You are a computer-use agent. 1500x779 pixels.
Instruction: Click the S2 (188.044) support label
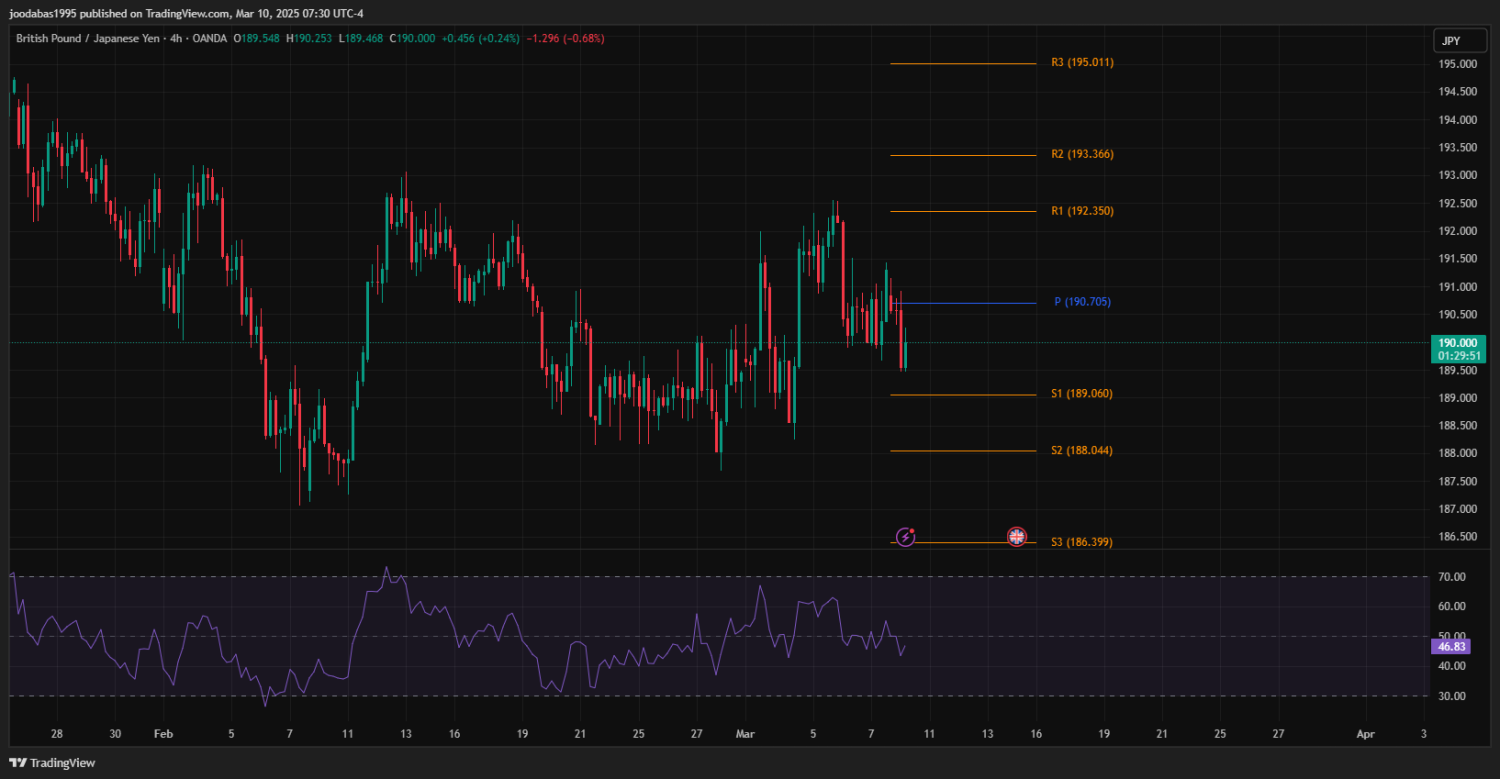coord(1081,451)
